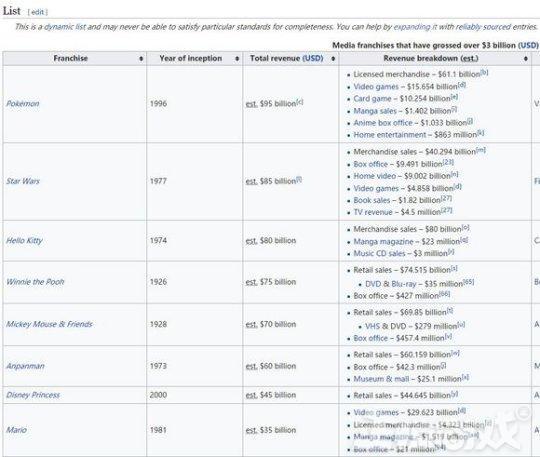Open Mickey Mouse VHS & DVD link
This screenshot has width=540, height=457.
click(x=385, y=326)
